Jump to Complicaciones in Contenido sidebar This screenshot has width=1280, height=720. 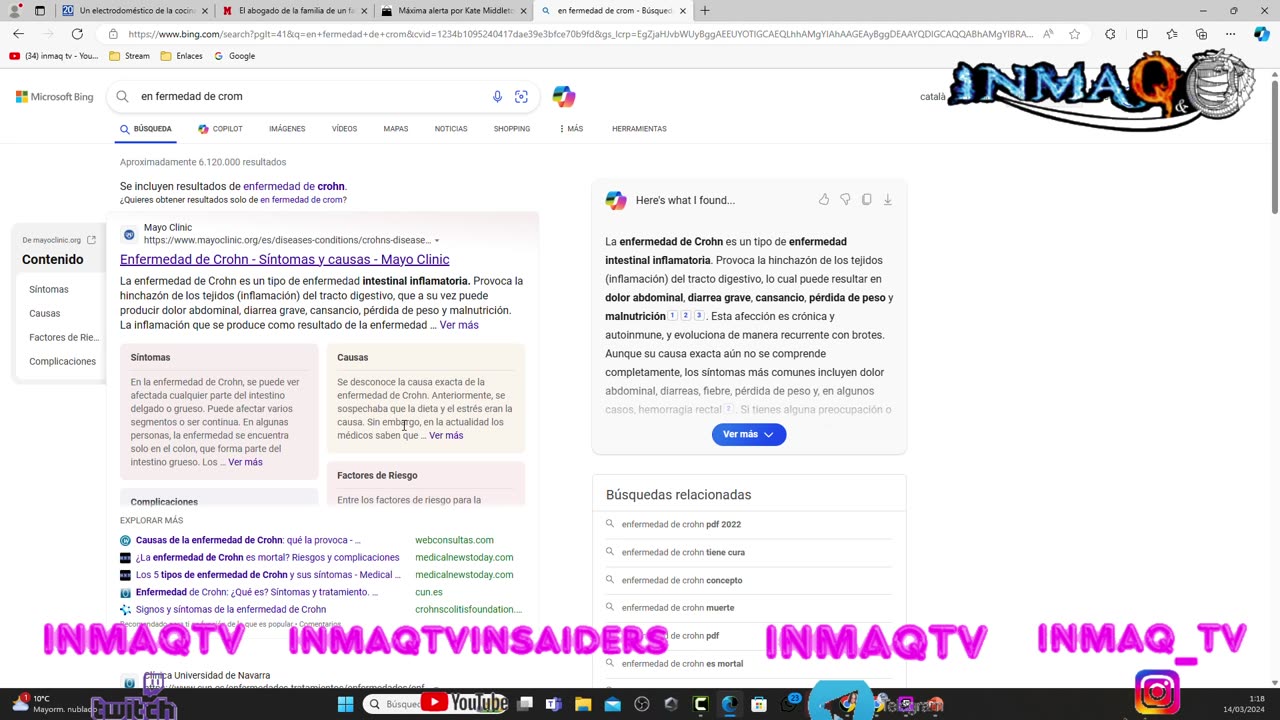tap(63, 361)
